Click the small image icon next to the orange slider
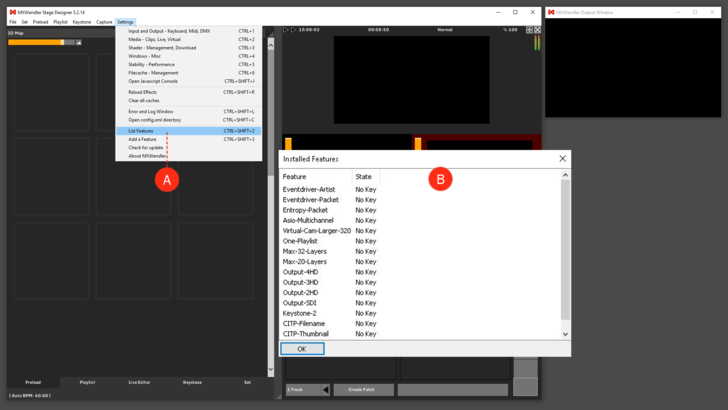728x410 pixels. [x=79, y=42]
